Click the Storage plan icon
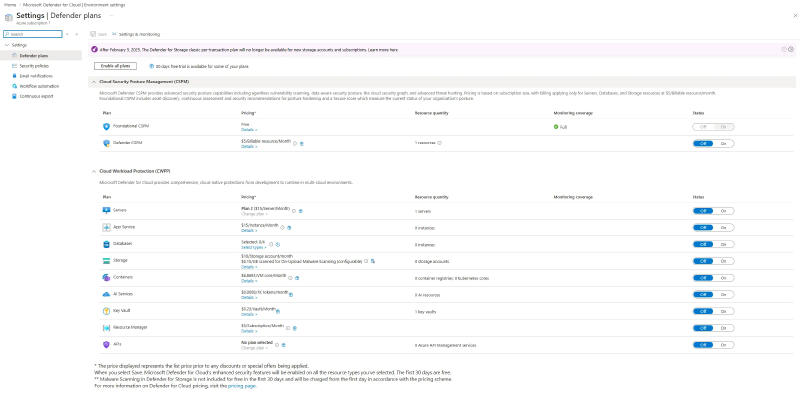The image size is (800, 396). (106, 261)
